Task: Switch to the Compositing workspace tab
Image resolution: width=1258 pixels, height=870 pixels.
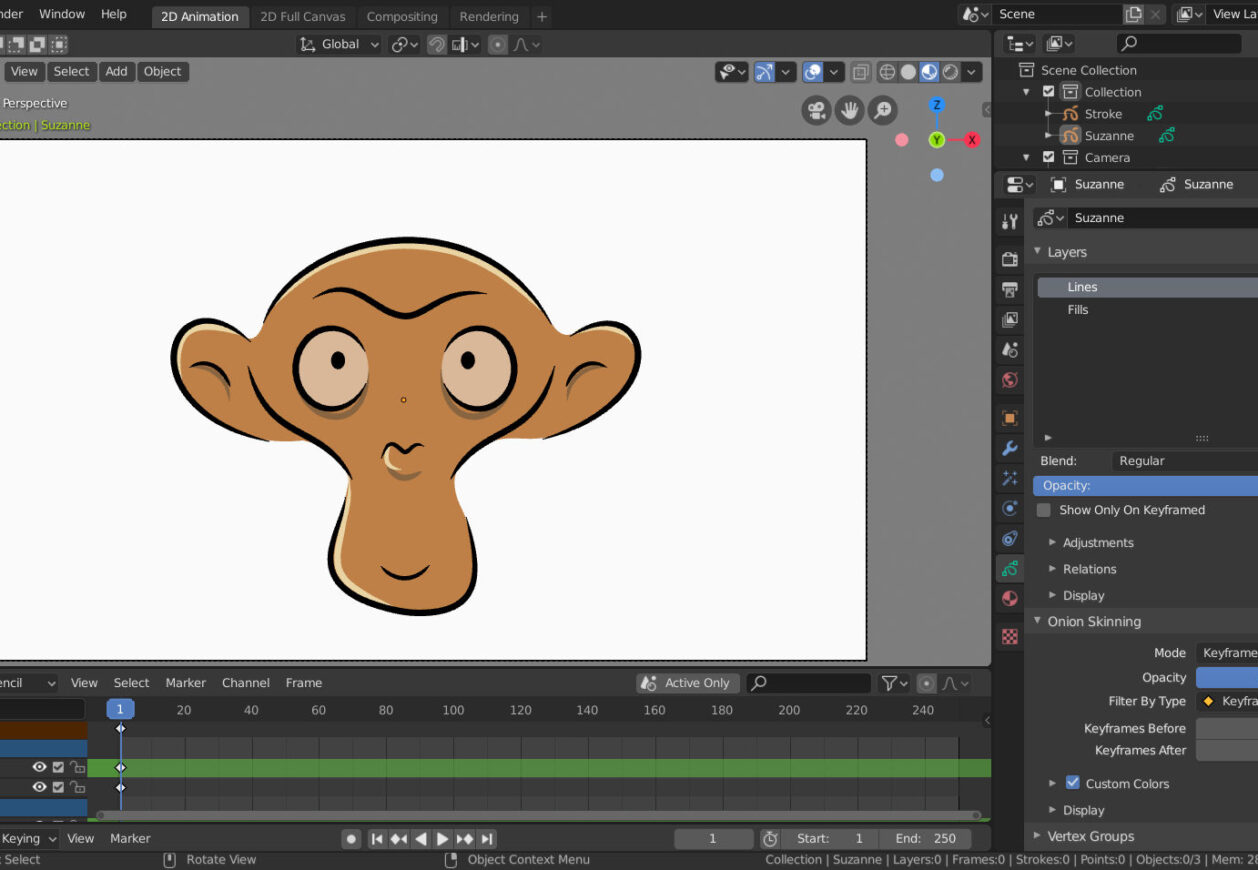Action: coord(402,16)
